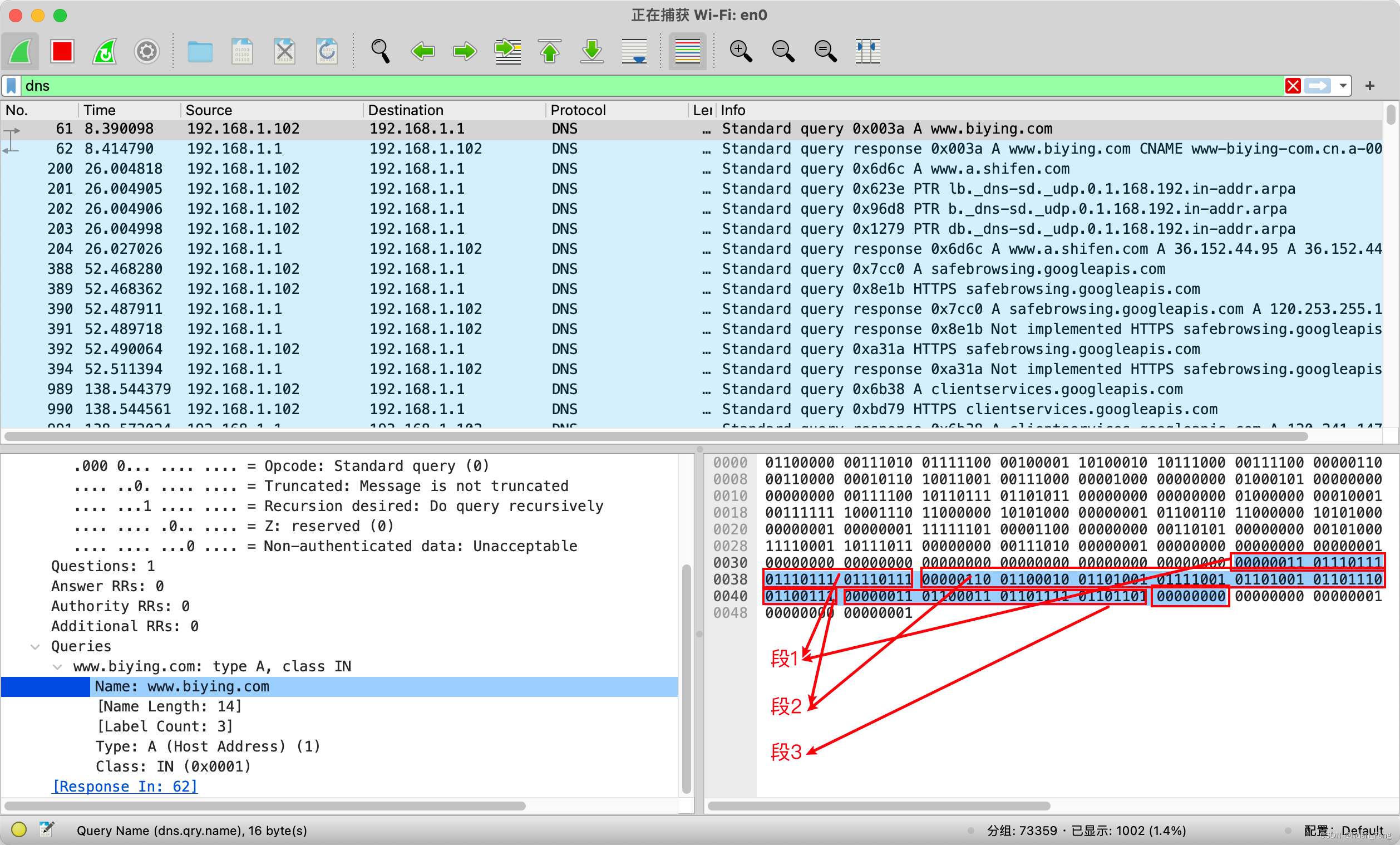Collapse www.biying.com query entry
This screenshot has height=845, width=1400.
click(57, 666)
